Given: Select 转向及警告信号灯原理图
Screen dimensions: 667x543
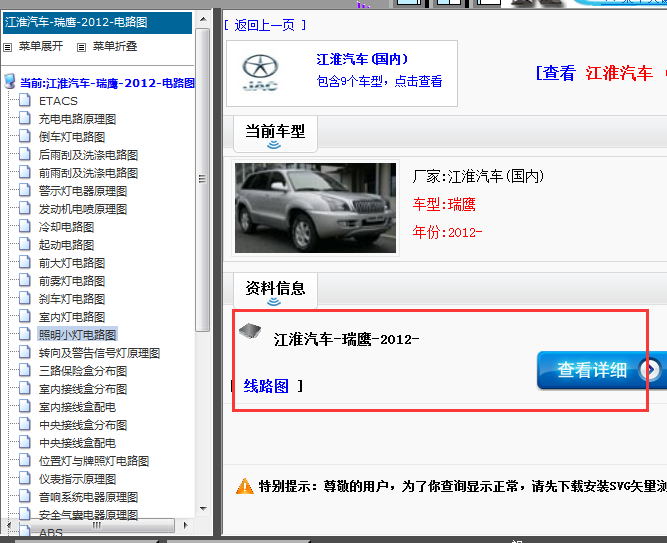Looking at the screenshot, I should 100,353.
